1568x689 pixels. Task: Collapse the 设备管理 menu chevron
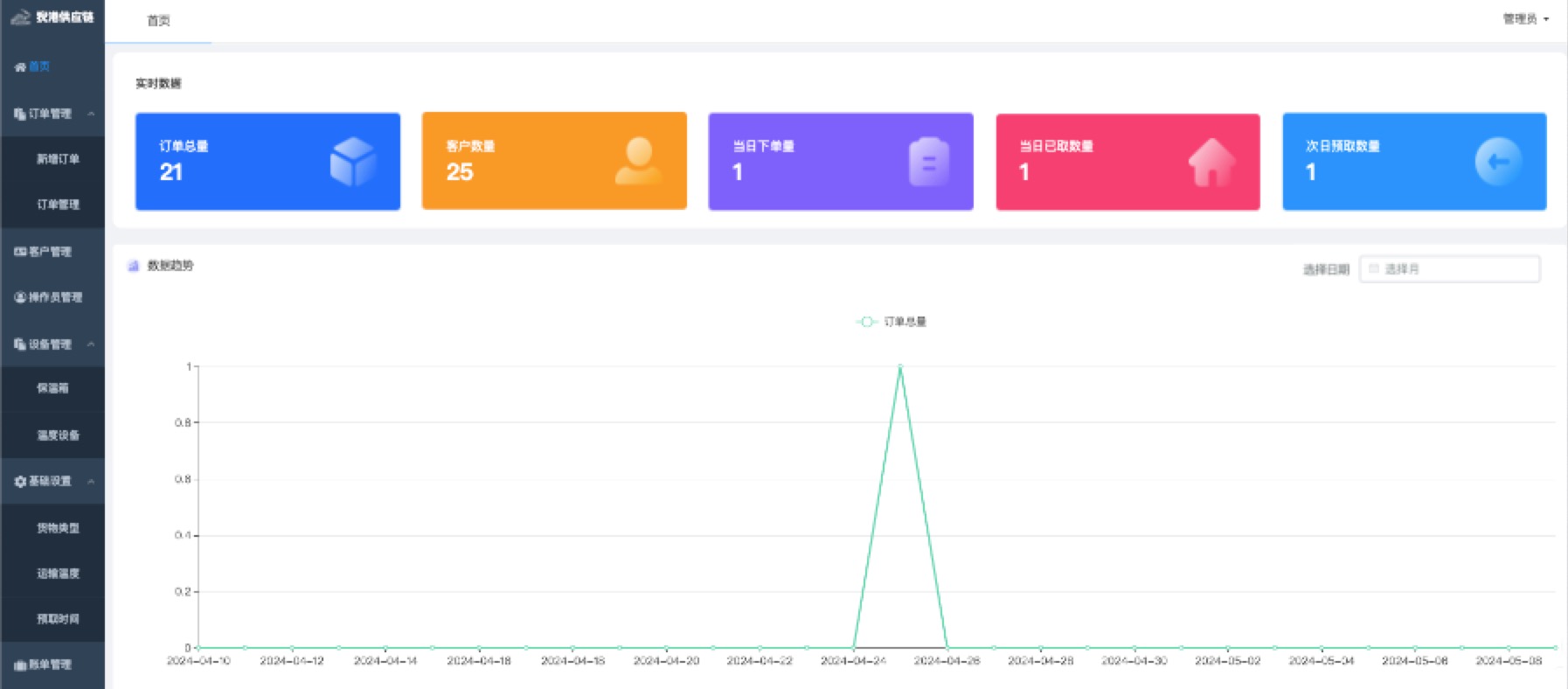click(x=91, y=344)
